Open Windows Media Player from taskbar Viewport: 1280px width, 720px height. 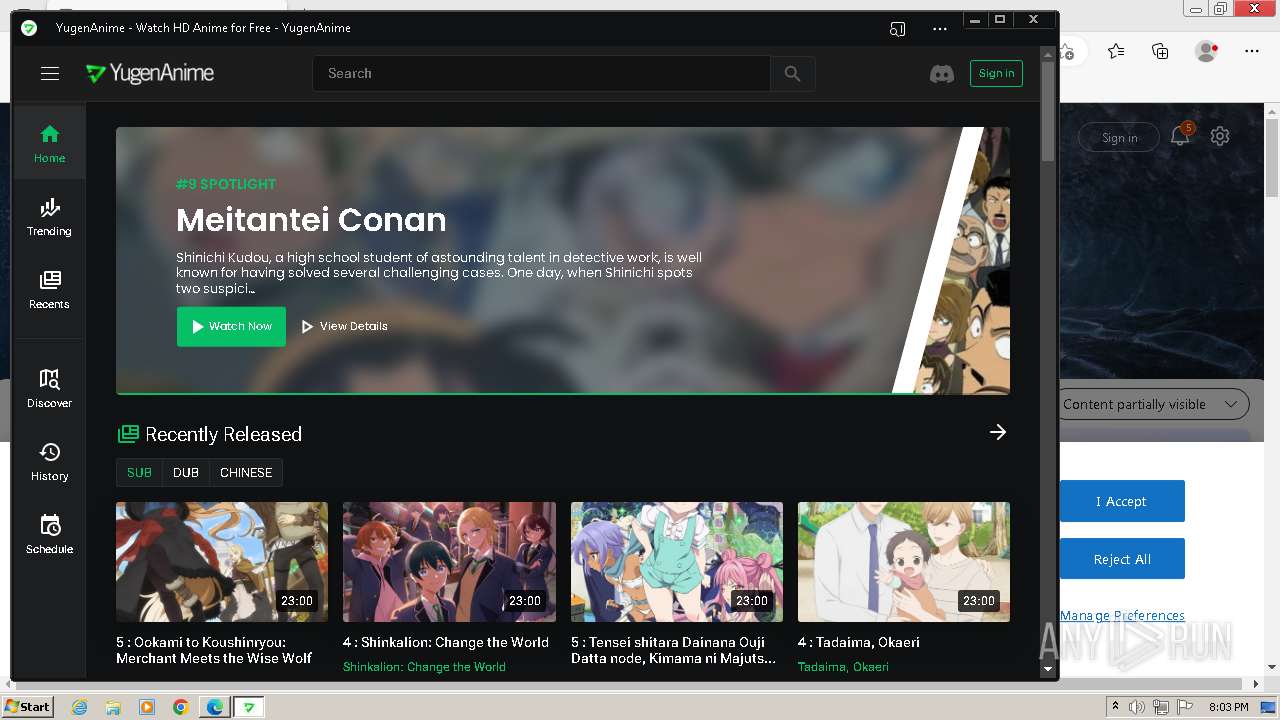[147, 707]
